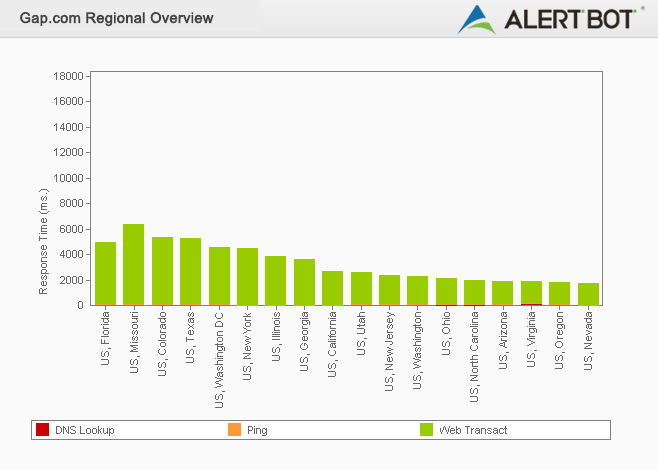
Task: Select the US, Colorado green bar
Action: coord(162,270)
